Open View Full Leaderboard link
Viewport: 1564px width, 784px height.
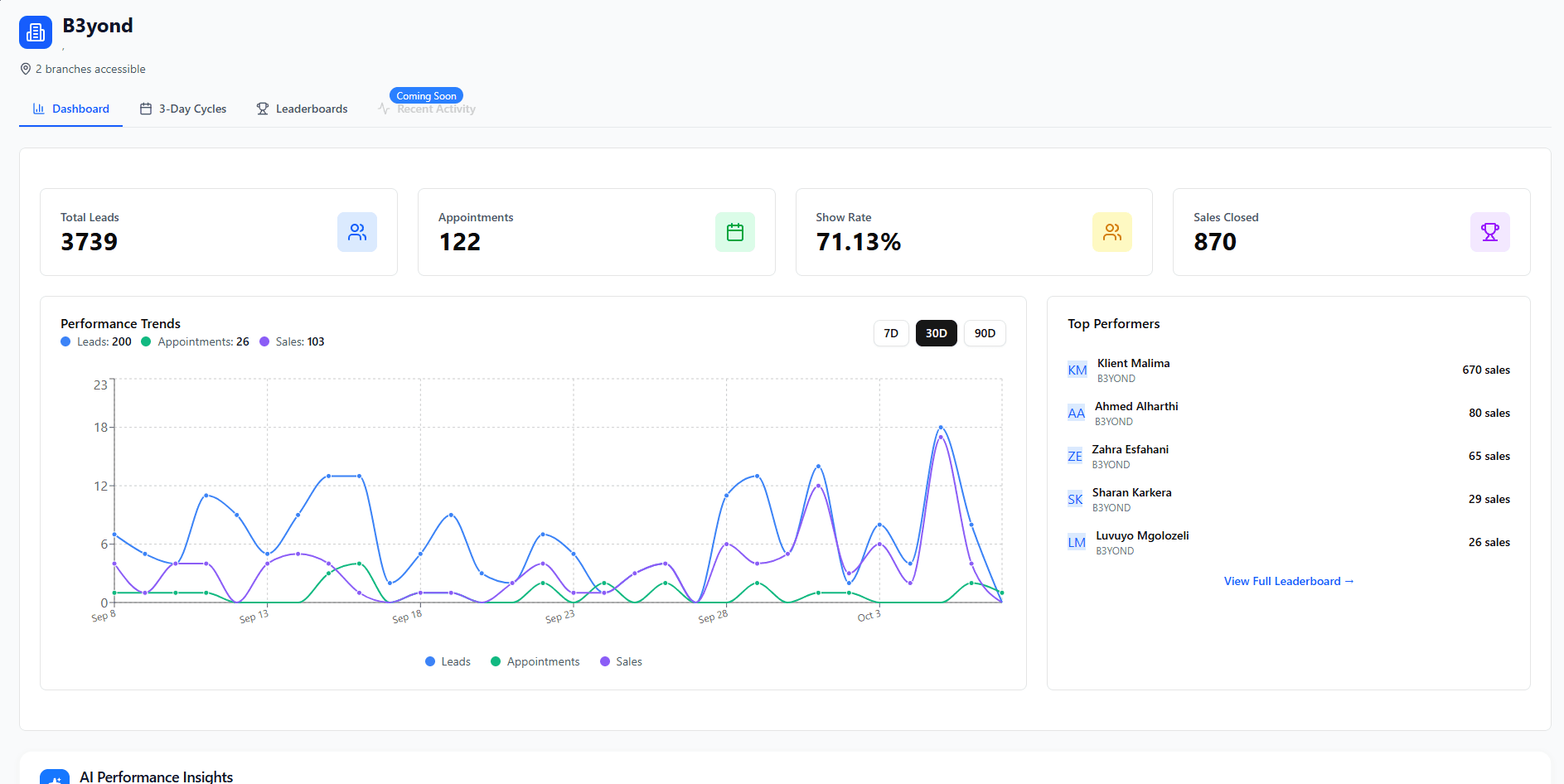pyautogui.click(x=1289, y=581)
